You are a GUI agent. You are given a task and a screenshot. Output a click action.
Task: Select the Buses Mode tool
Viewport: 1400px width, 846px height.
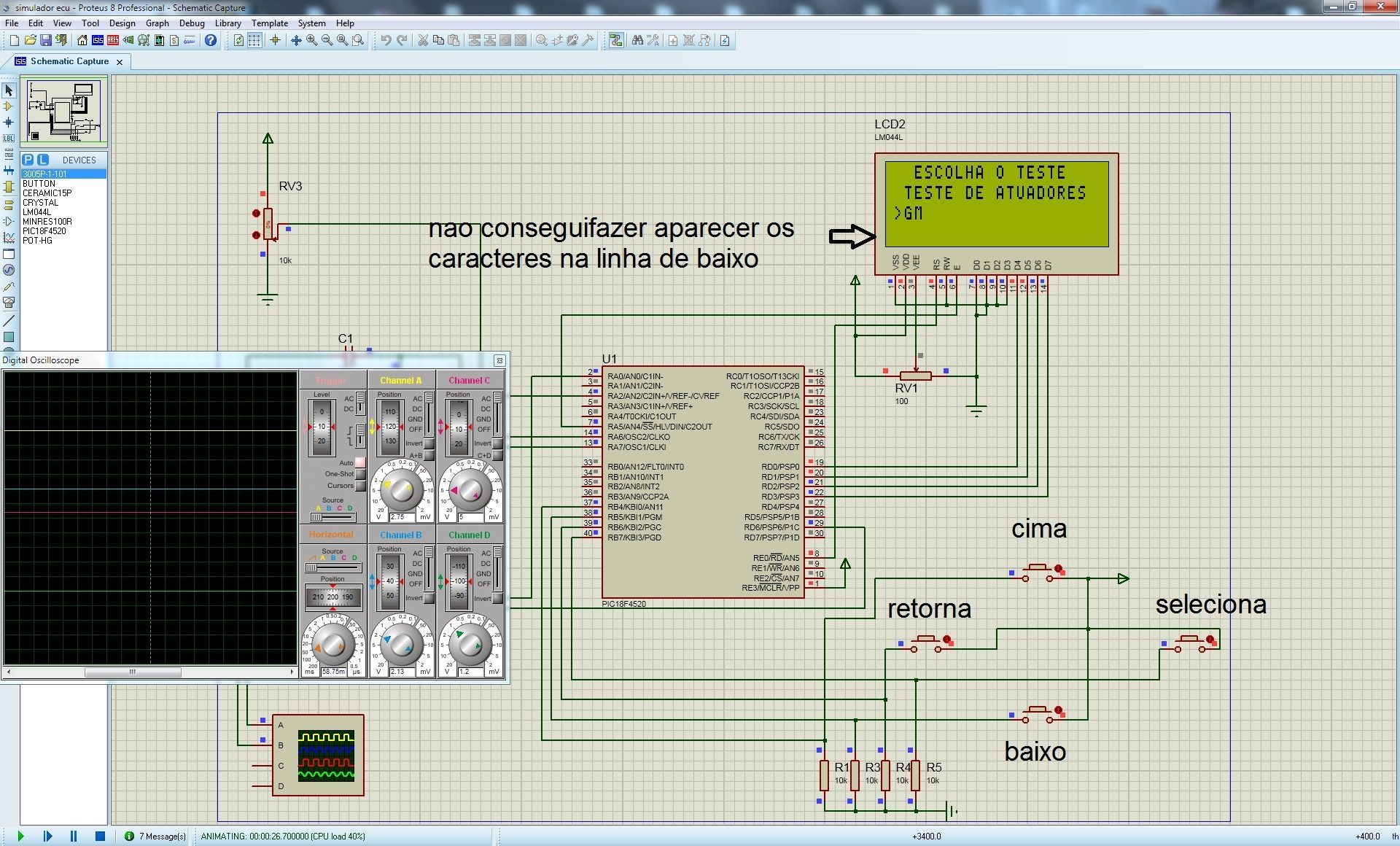tap(9, 170)
